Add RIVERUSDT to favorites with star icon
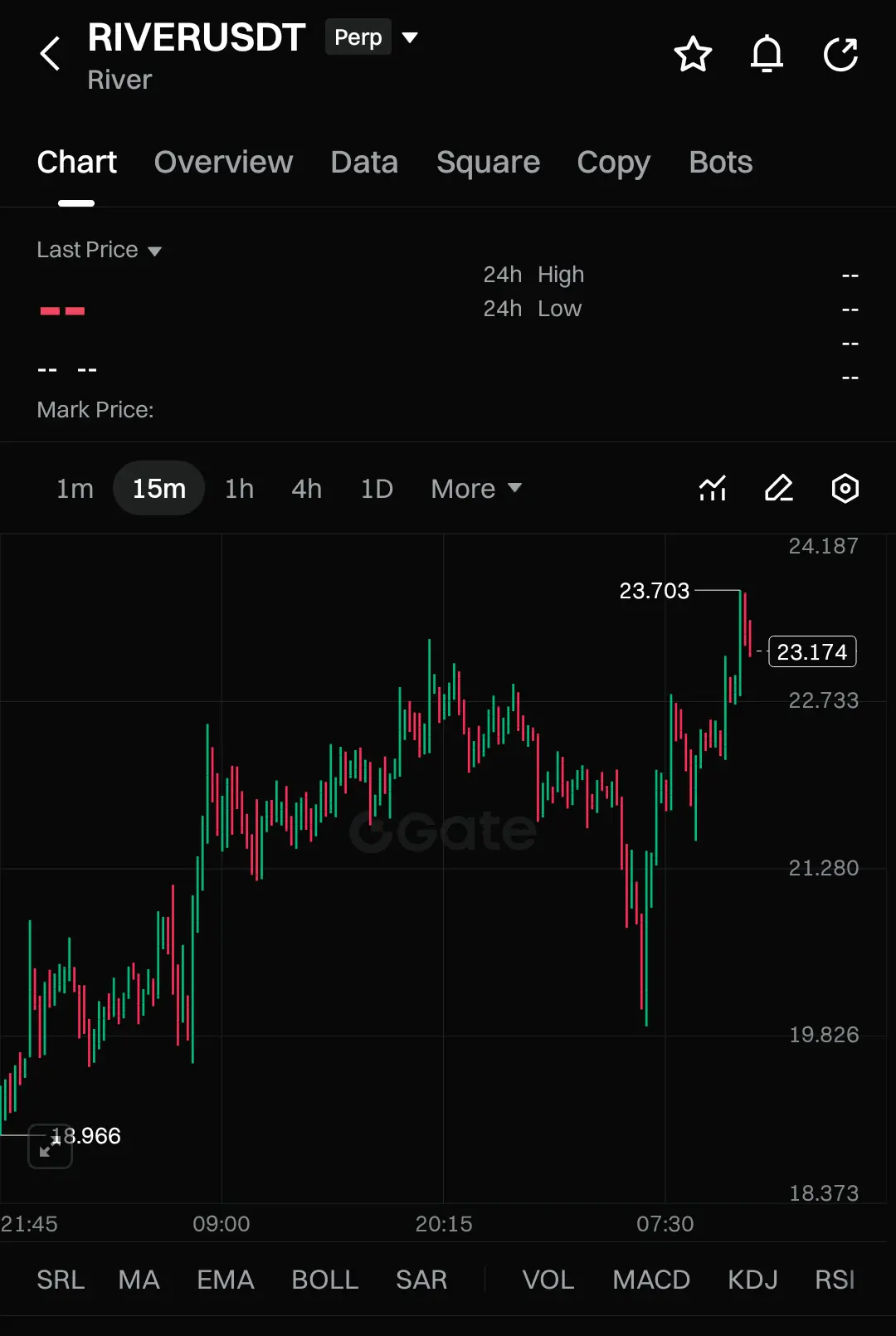Viewport: 896px width, 1336px height. click(693, 55)
